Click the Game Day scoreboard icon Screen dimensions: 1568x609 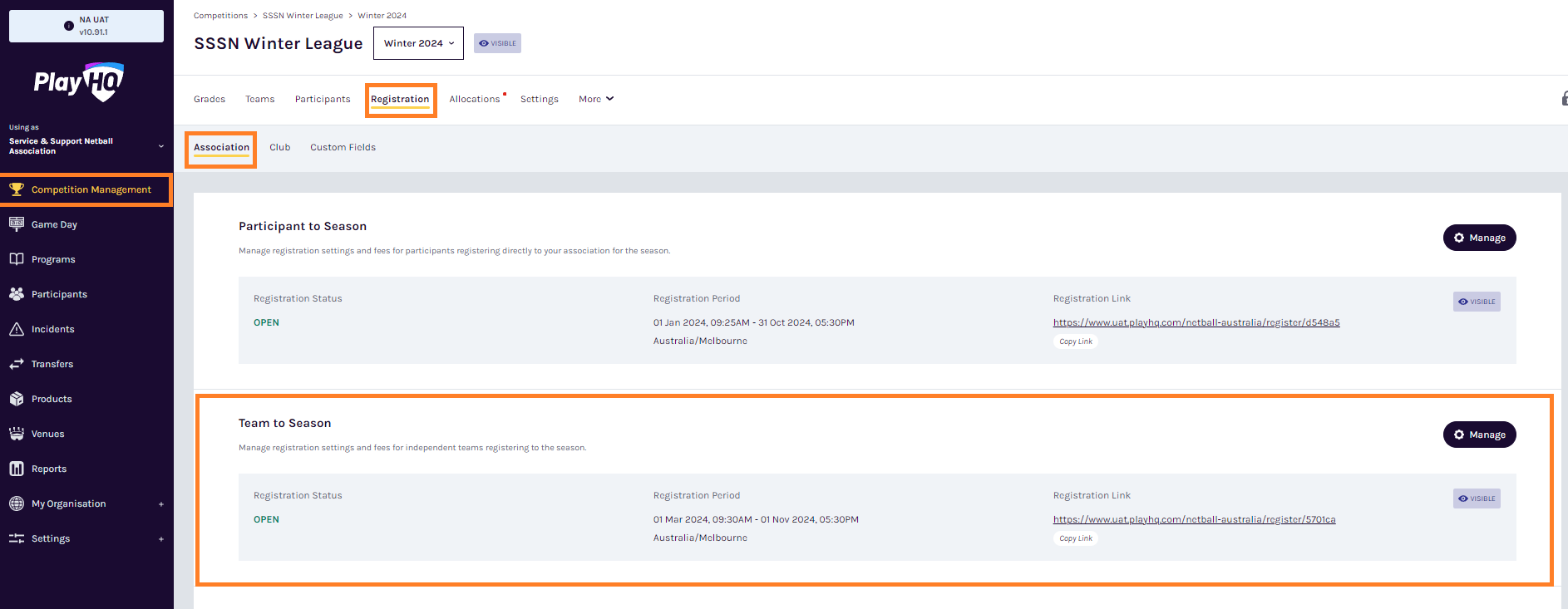pos(17,224)
